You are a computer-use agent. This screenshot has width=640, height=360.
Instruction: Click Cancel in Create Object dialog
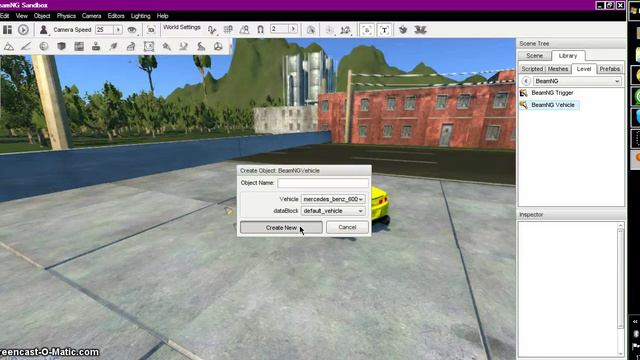(x=347, y=227)
